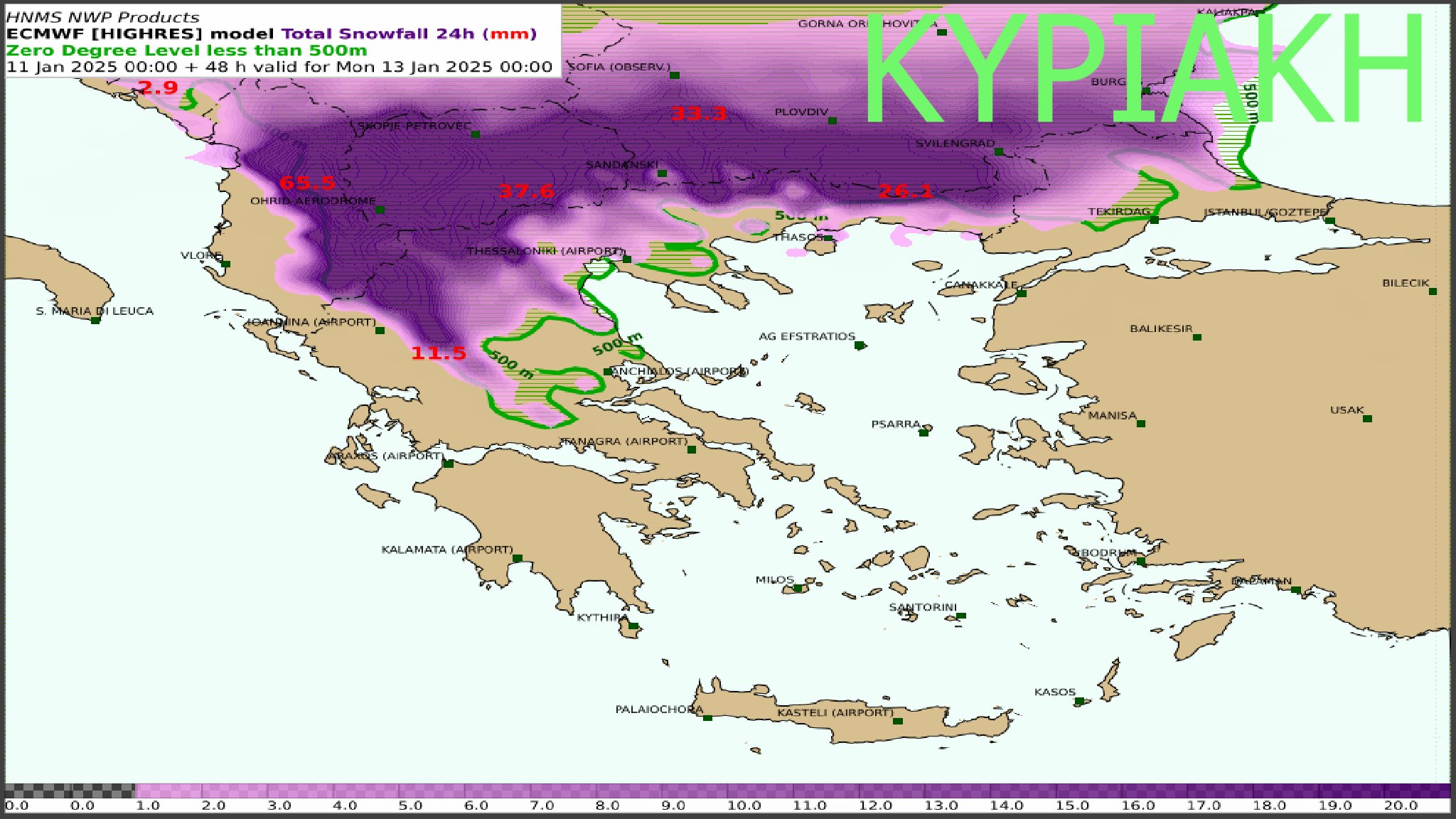Select the Sofia Observatory station marker
1456x819 pixels.
[x=675, y=75]
